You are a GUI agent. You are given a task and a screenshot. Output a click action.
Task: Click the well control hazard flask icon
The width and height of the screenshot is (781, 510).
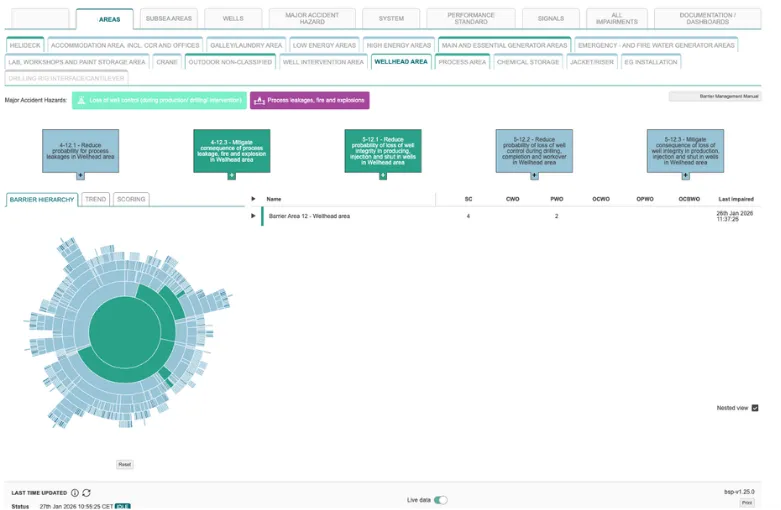coord(81,100)
